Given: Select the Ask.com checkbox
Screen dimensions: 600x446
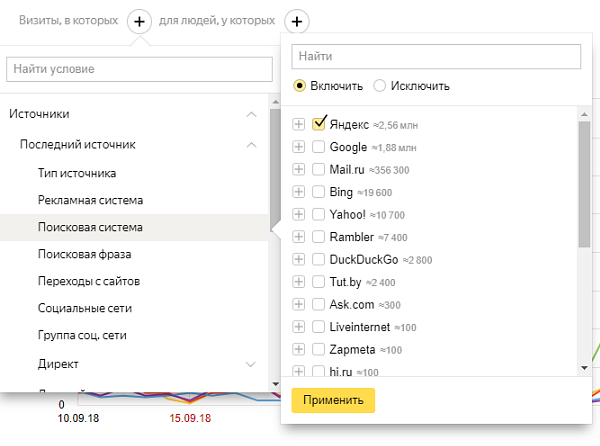Looking at the screenshot, I should [318, 304].
